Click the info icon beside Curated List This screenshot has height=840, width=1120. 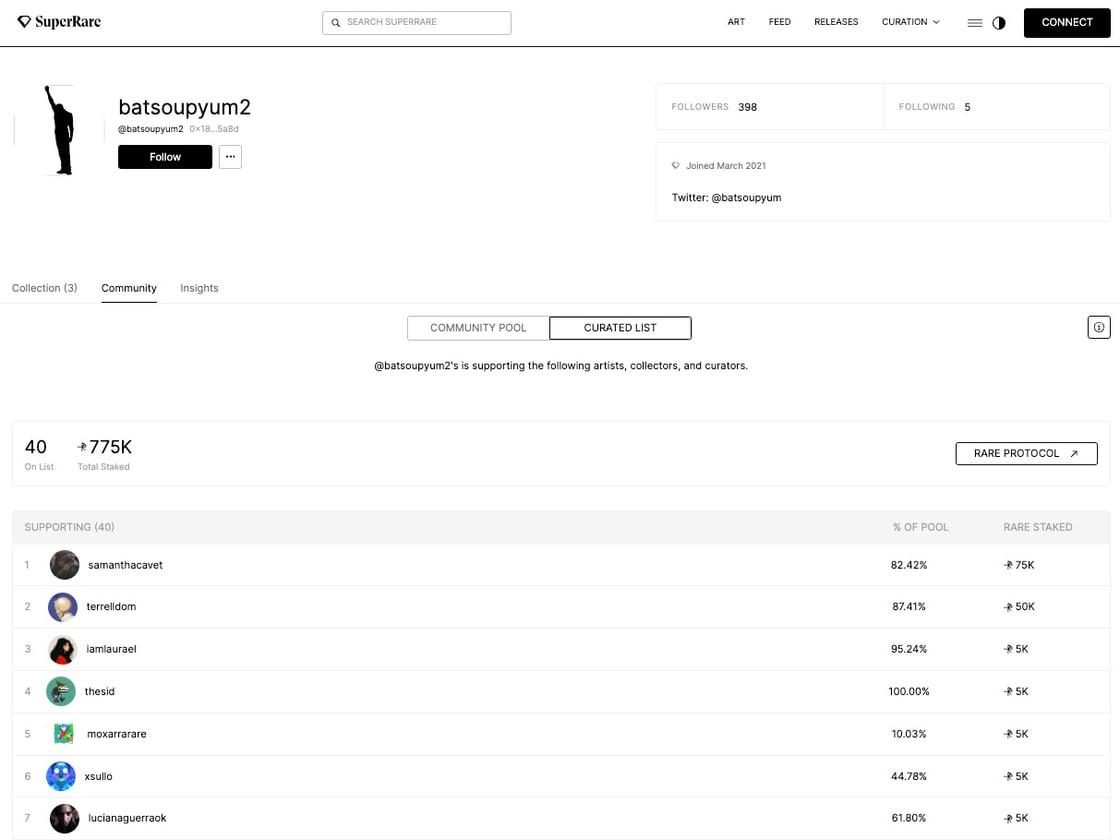[x=1098, y=327]
